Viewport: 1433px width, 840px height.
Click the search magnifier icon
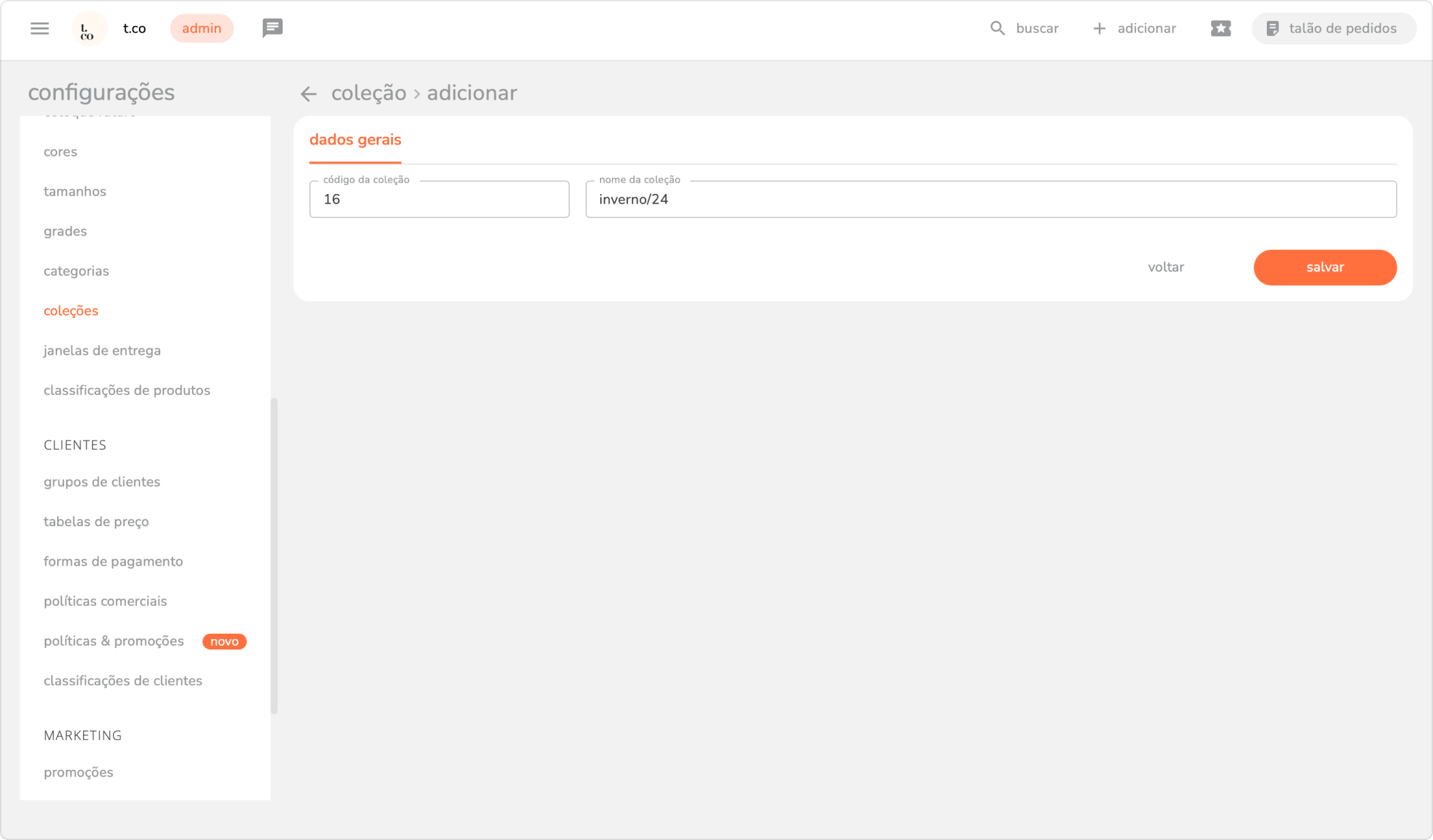coord(997,29)
